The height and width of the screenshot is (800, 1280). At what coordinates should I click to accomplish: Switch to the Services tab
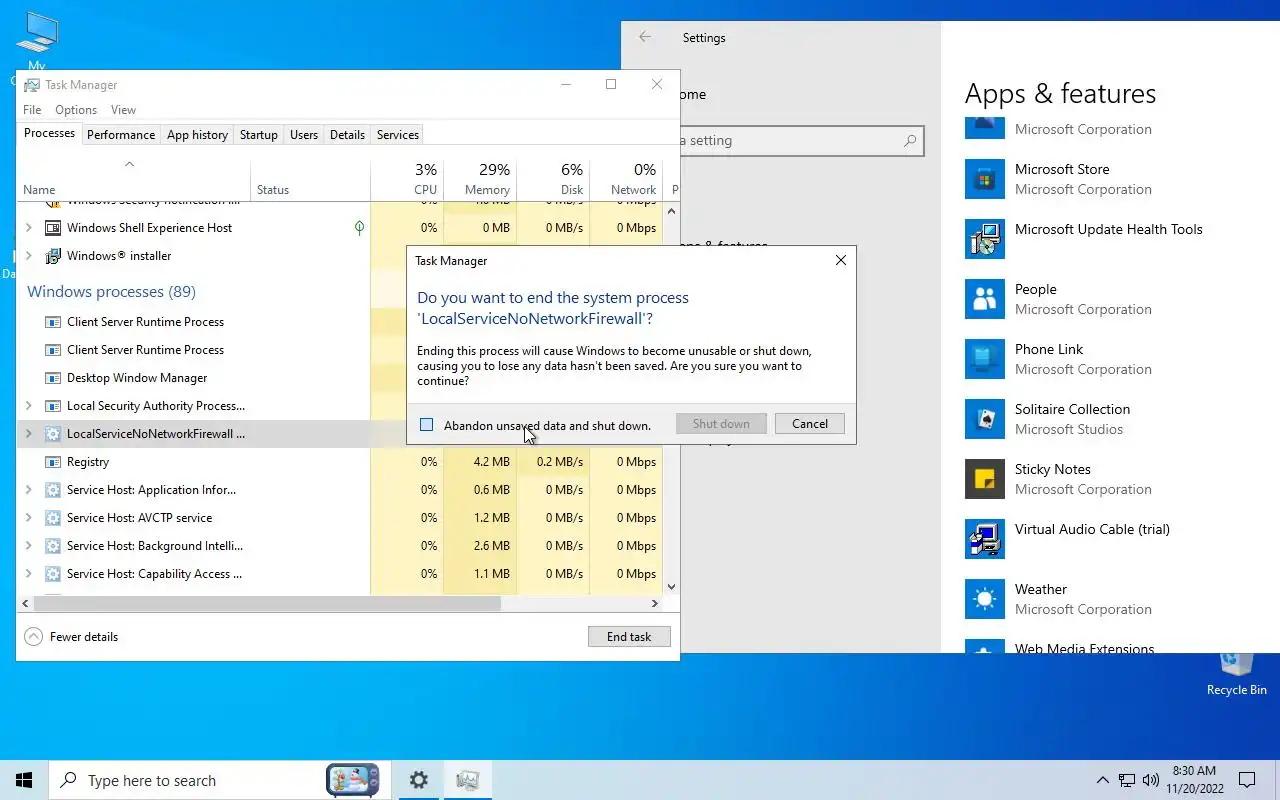pyautogui.click(x=398, y=135)
